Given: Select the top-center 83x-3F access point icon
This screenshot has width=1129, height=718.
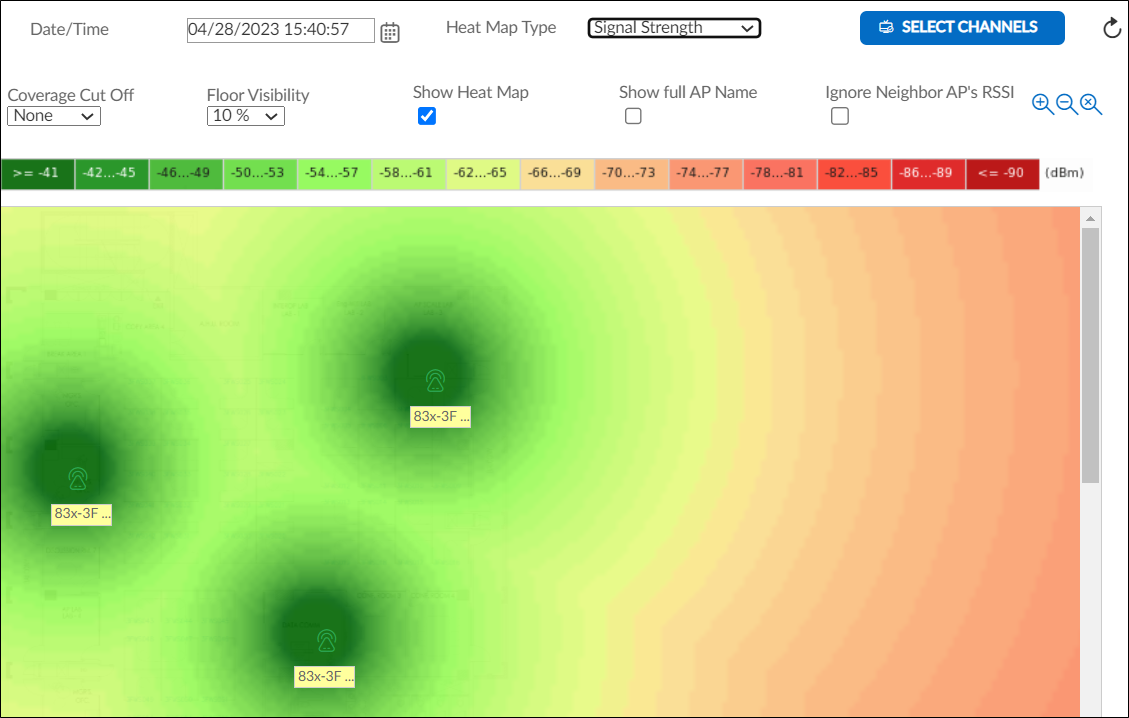Looking at the screenshot, I should click(x=434, y=380).
